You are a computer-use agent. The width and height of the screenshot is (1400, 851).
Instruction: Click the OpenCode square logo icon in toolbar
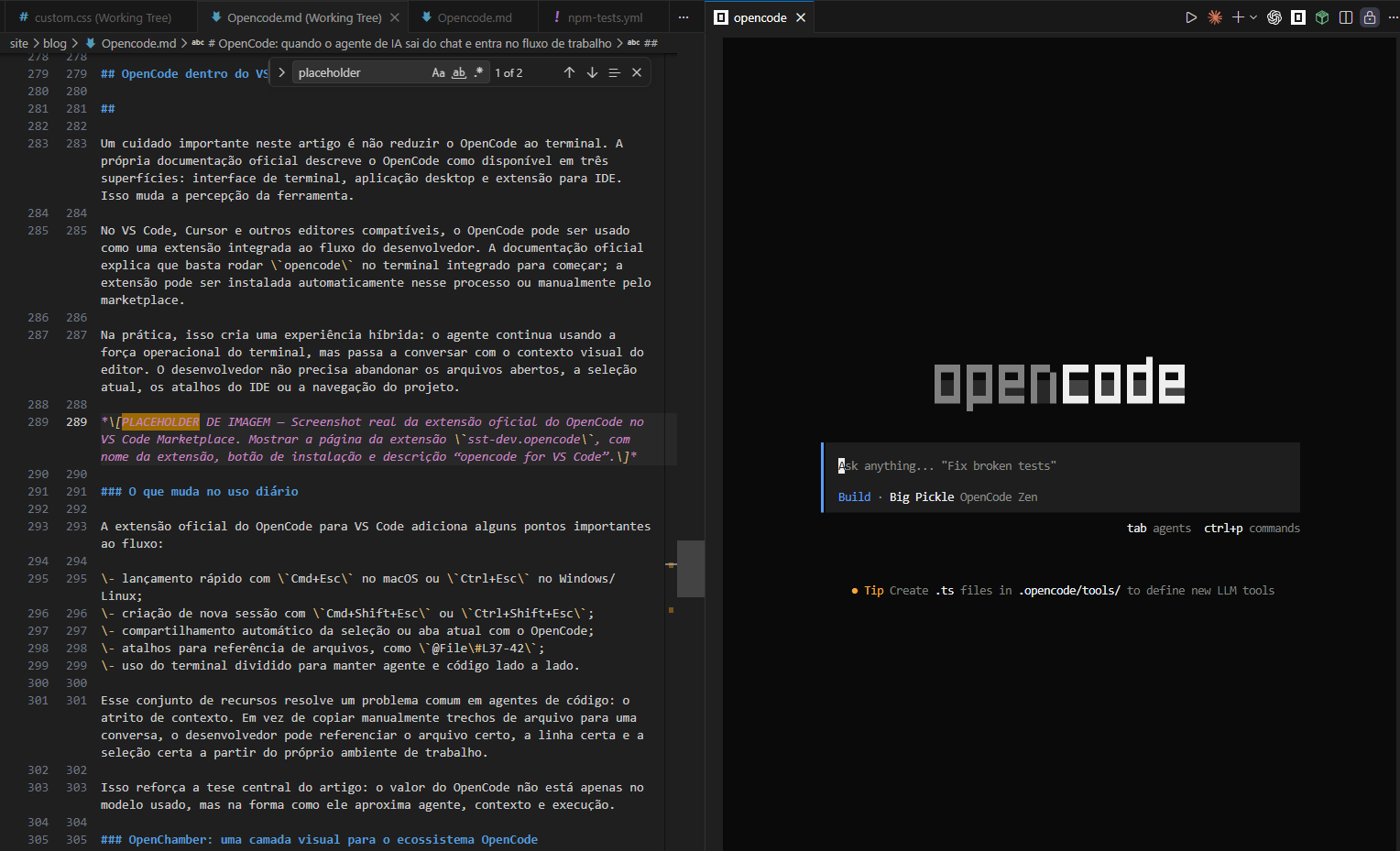coord(1298,17)
